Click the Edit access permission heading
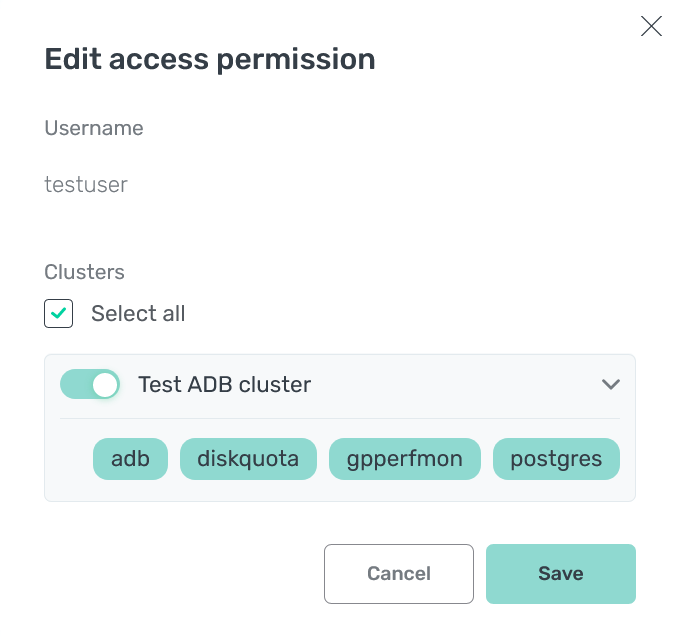Screen dimensions: 677x636 (x=210, y=59)
